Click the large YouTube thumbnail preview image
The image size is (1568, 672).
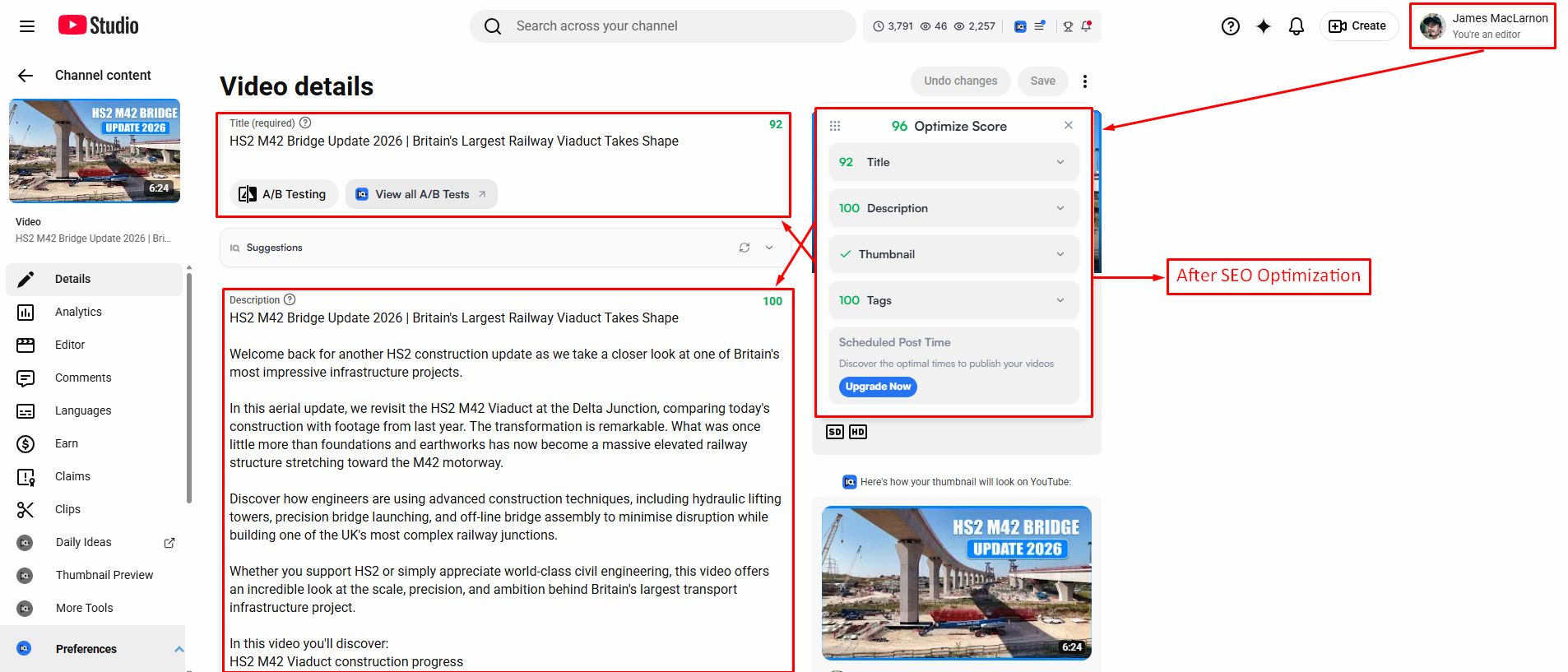pyautogui.click(x=957, y=582)
